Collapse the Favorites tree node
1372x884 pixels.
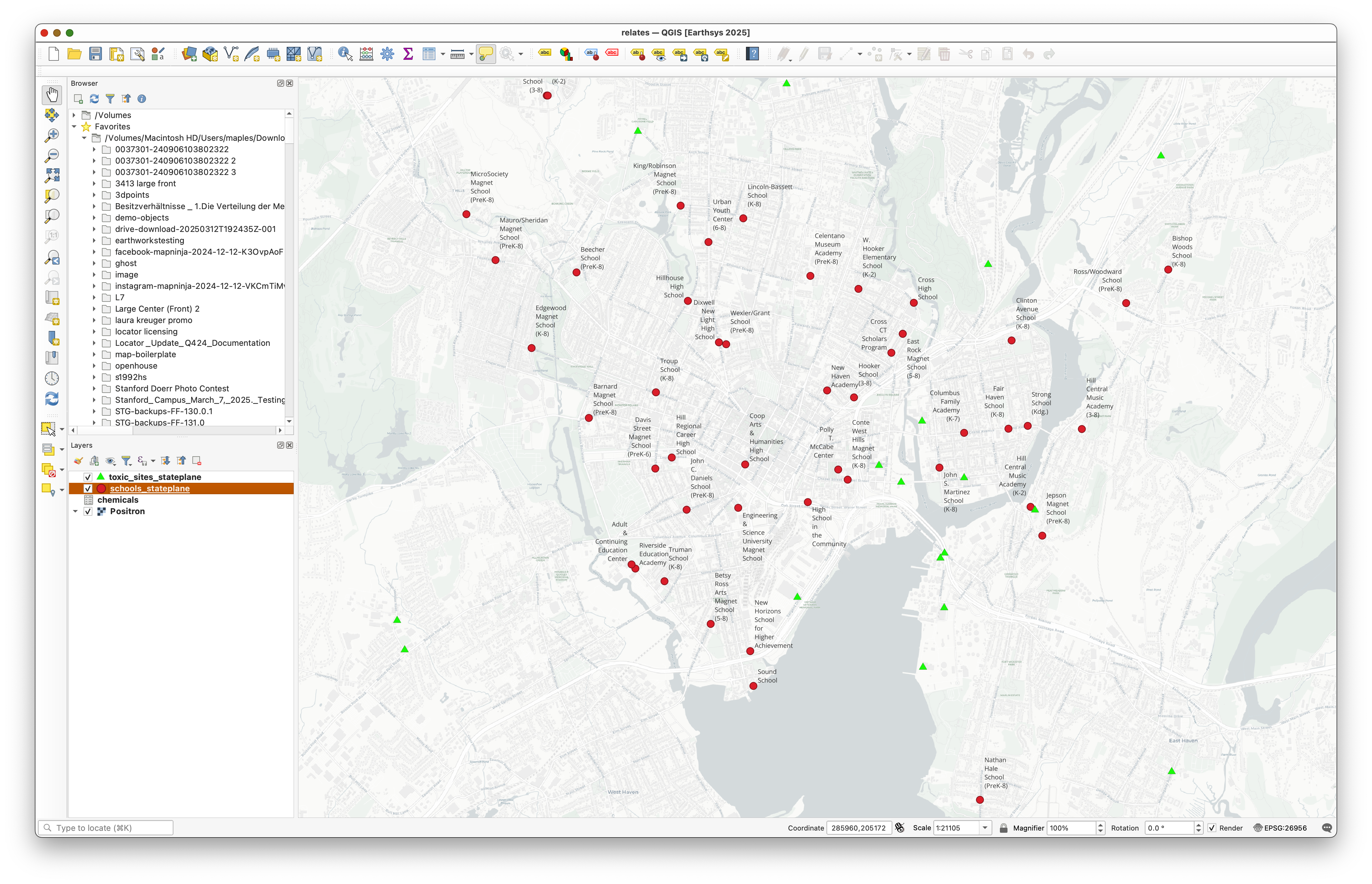[74, 127]
